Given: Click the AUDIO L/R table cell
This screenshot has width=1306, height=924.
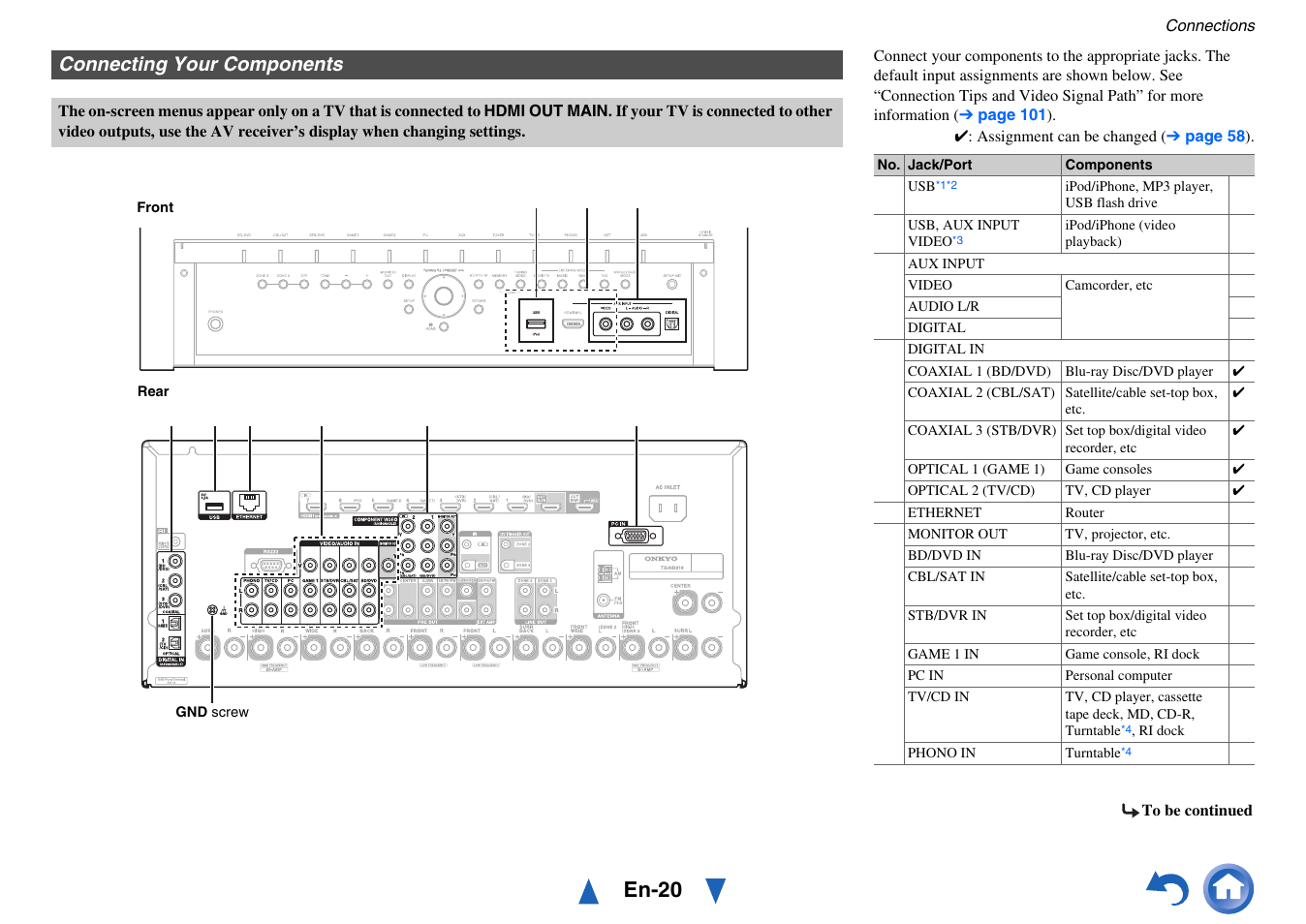Looking at the screenshot, I should [982, 306].
